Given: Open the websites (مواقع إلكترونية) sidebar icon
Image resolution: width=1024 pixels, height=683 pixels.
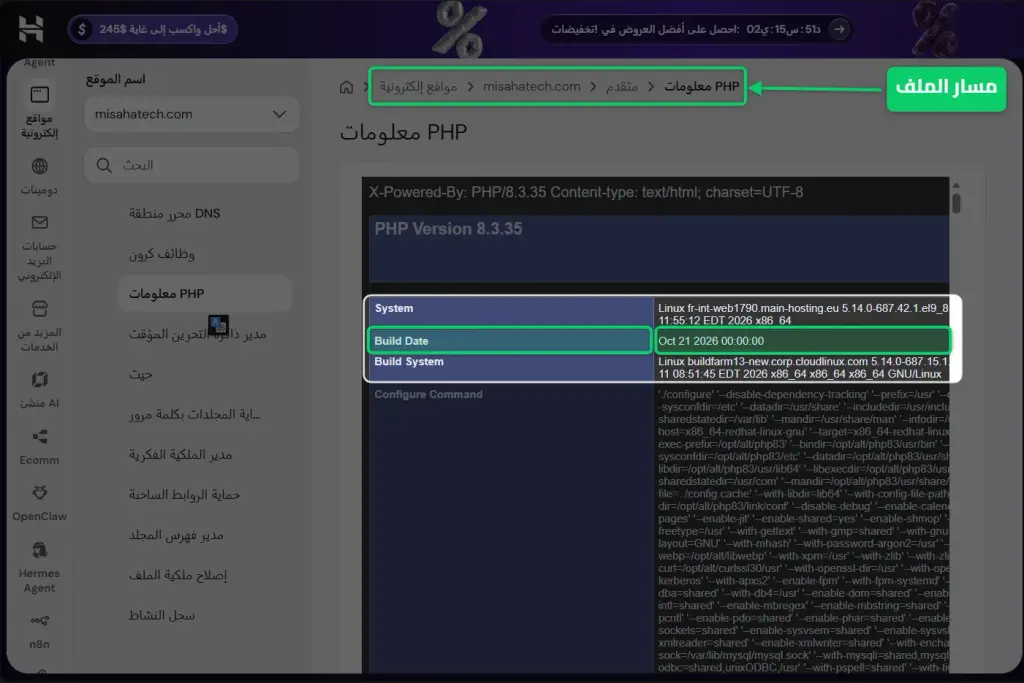Looking at the screenshot, I should (39, 95).
